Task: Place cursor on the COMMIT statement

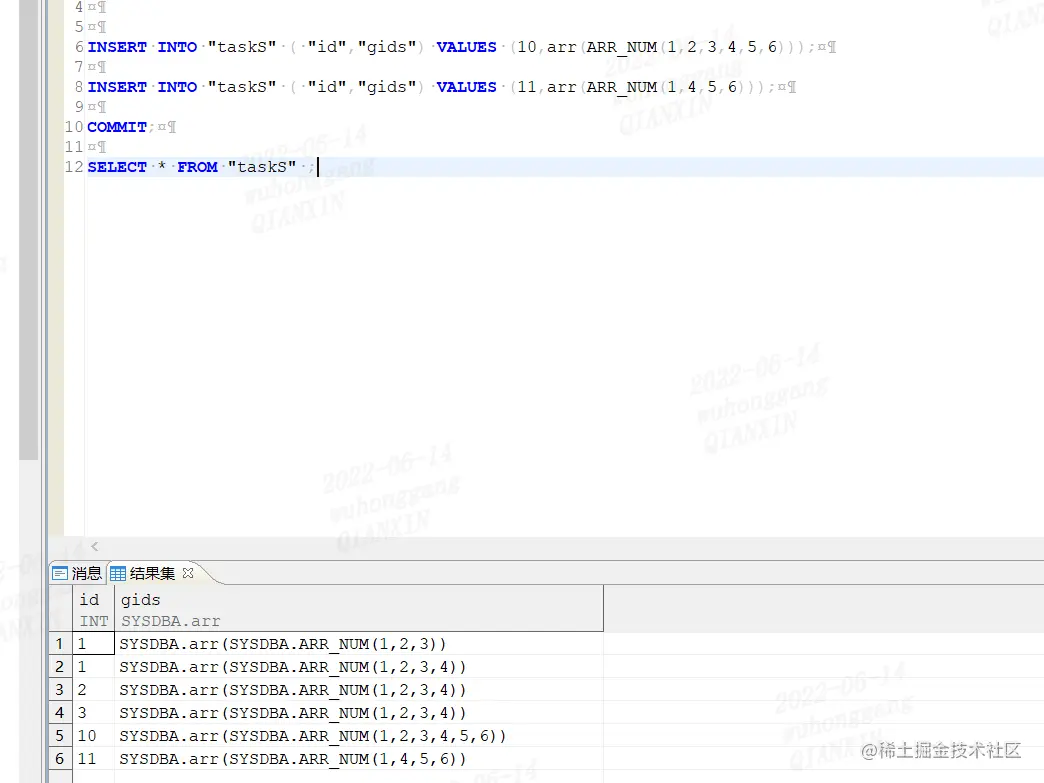Action: point(117,127)
